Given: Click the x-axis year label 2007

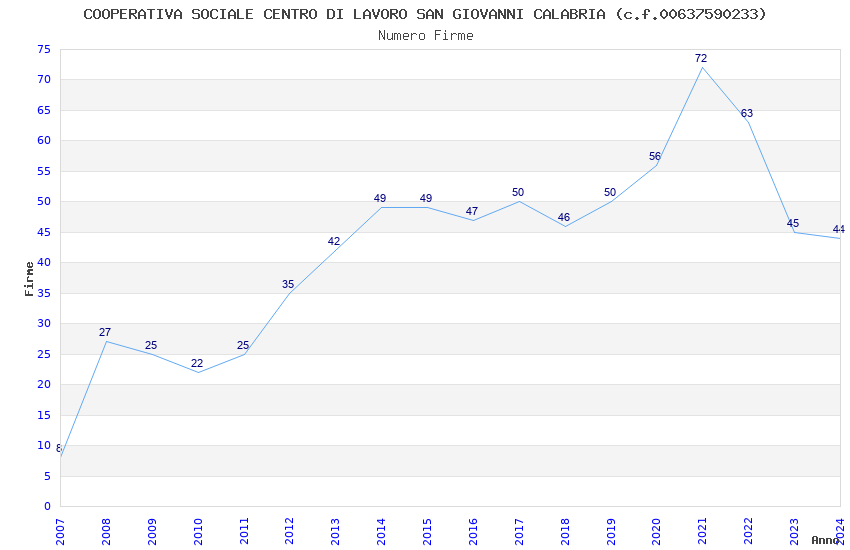Looking at the screenshot, I should 60,532.
